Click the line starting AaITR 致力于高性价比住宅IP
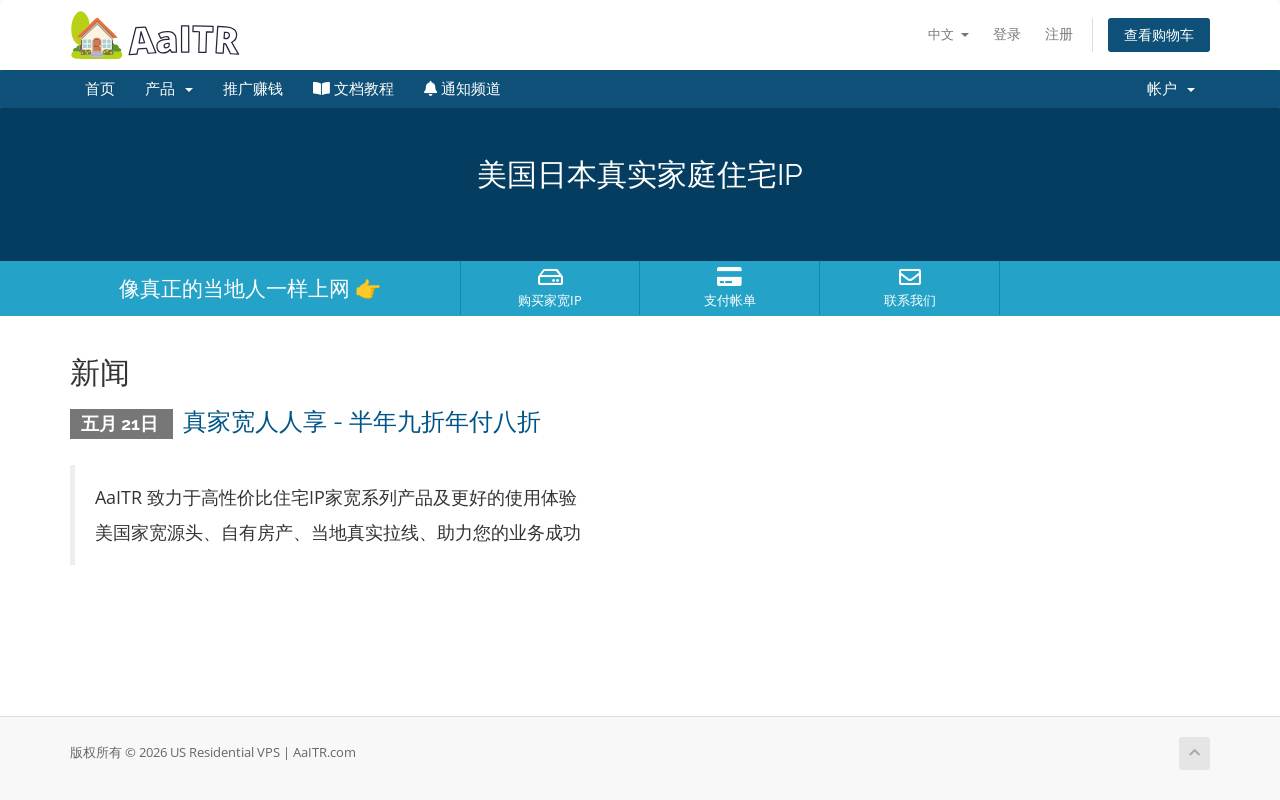Image resolution: width=1280 pixels, height=800 pixels. (x=336, y=498)
